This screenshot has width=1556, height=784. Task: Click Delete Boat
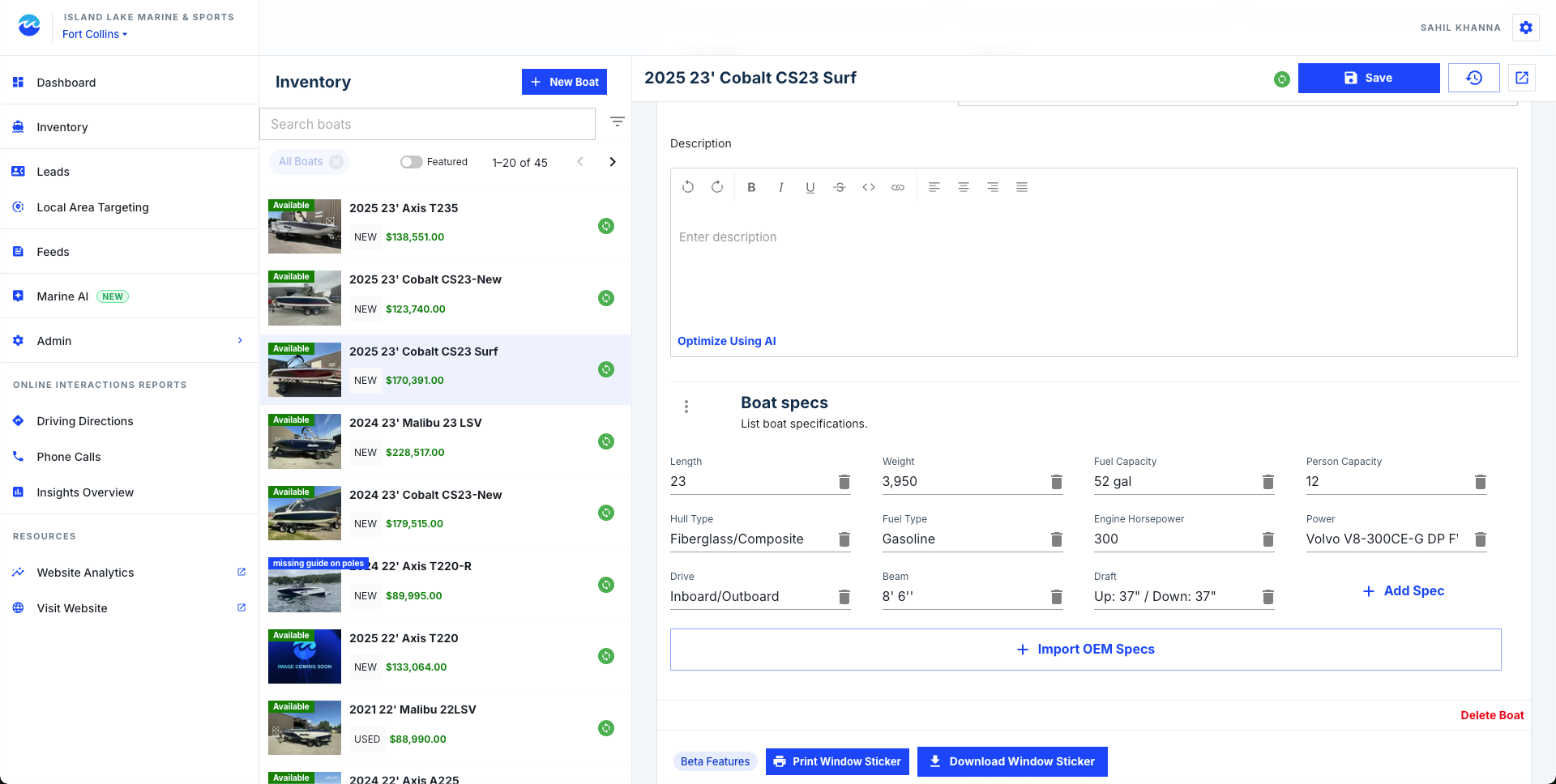[x=1492, y=715]
